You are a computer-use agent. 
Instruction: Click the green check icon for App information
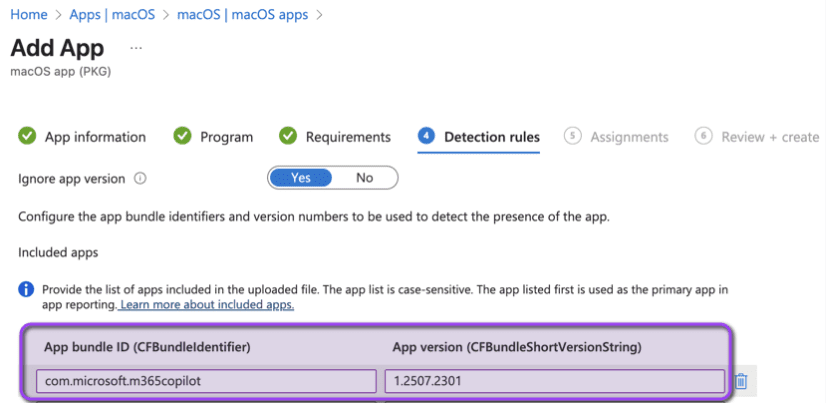coord(27,137)
